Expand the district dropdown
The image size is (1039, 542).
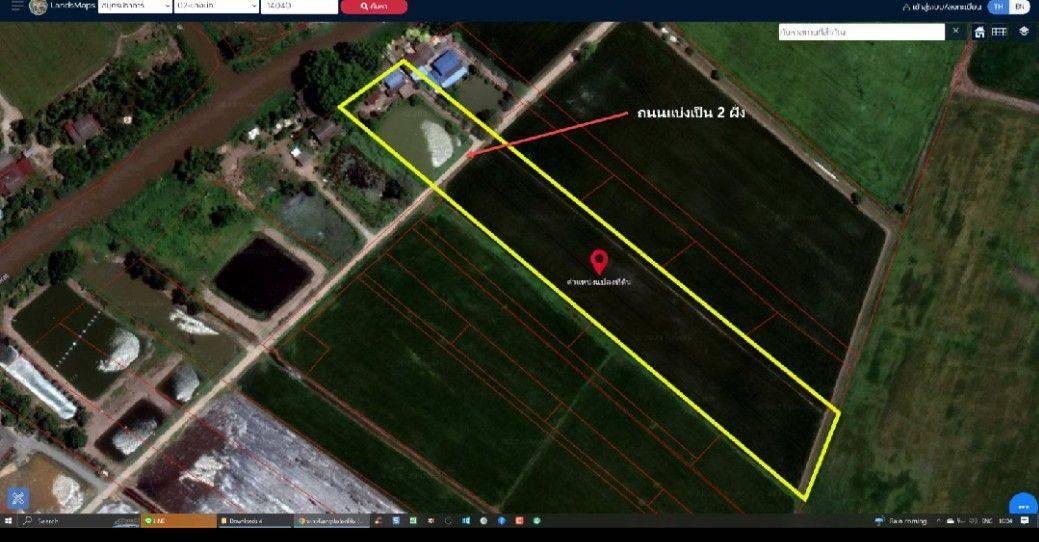coord(212,6)
